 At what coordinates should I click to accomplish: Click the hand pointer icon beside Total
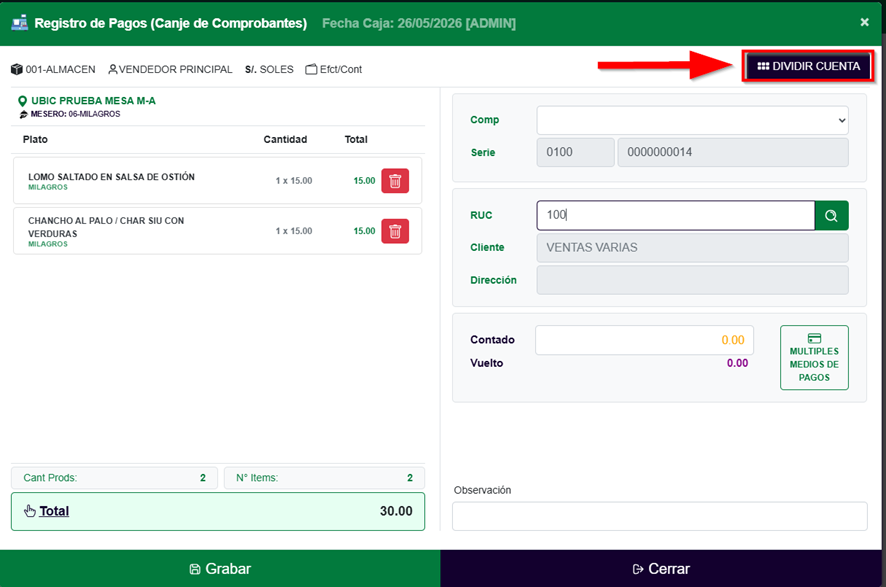click(30, 511)
